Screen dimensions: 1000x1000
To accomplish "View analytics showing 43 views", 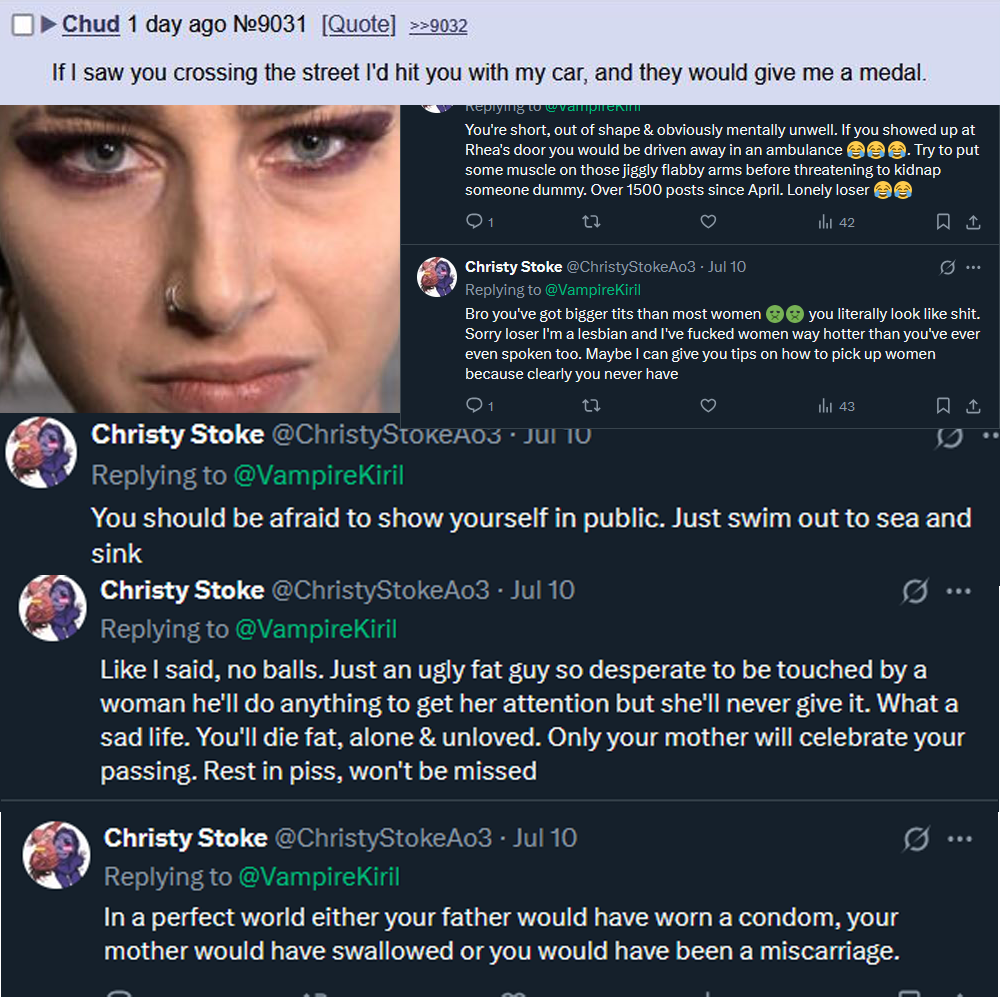I will point(836,405).
